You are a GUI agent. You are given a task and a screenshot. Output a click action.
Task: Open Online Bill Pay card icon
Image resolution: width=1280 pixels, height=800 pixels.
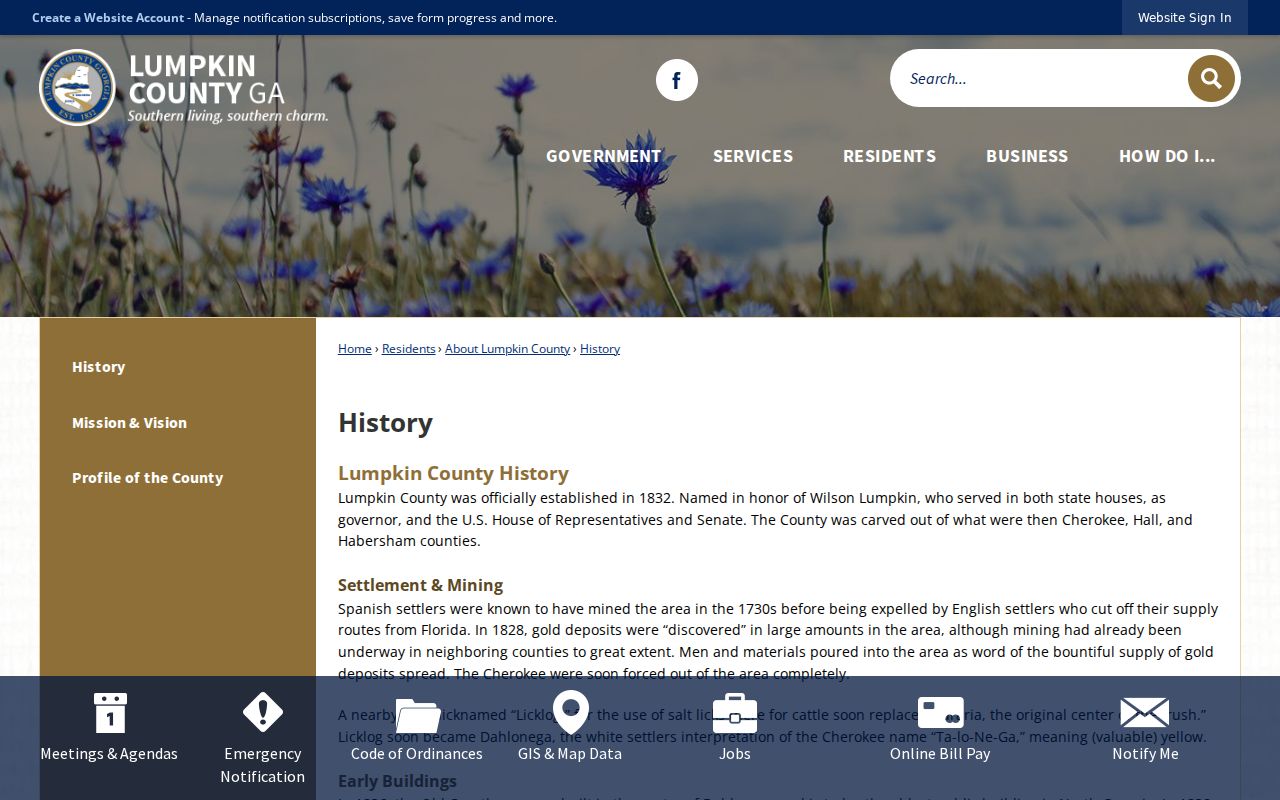click(x=941, y=713)
